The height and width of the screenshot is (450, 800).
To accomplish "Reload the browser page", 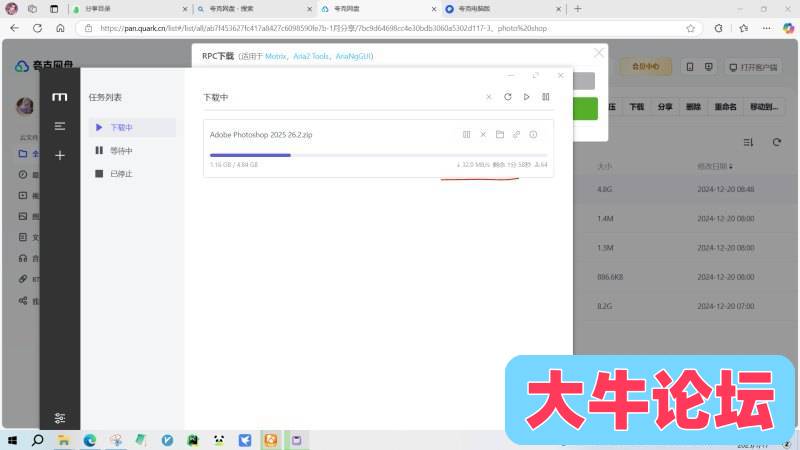I will 37,28.
